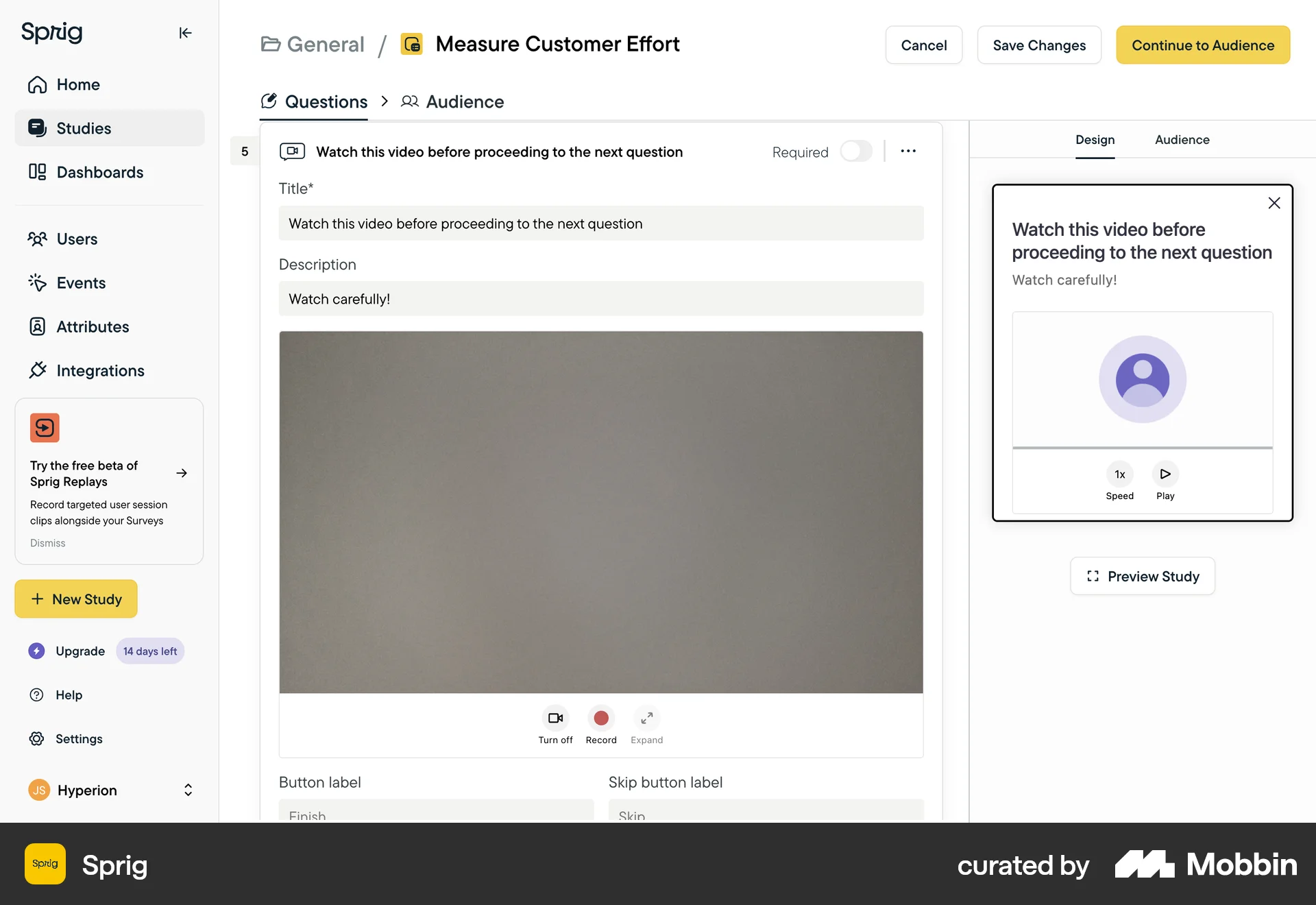Click Continue to Audience button

pyautogui.click(x=1203, y=45)
